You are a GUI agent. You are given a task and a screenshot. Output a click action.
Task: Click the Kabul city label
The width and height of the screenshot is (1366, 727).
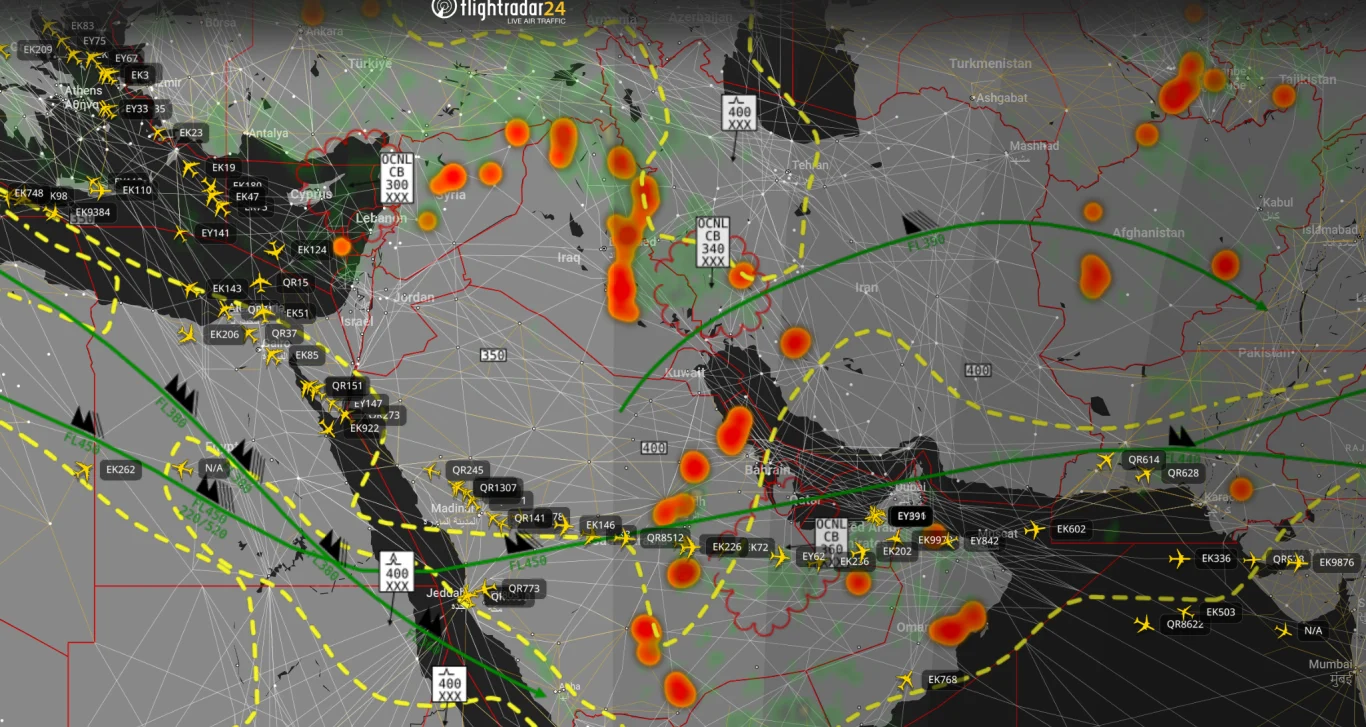(x=1277, y=202)
